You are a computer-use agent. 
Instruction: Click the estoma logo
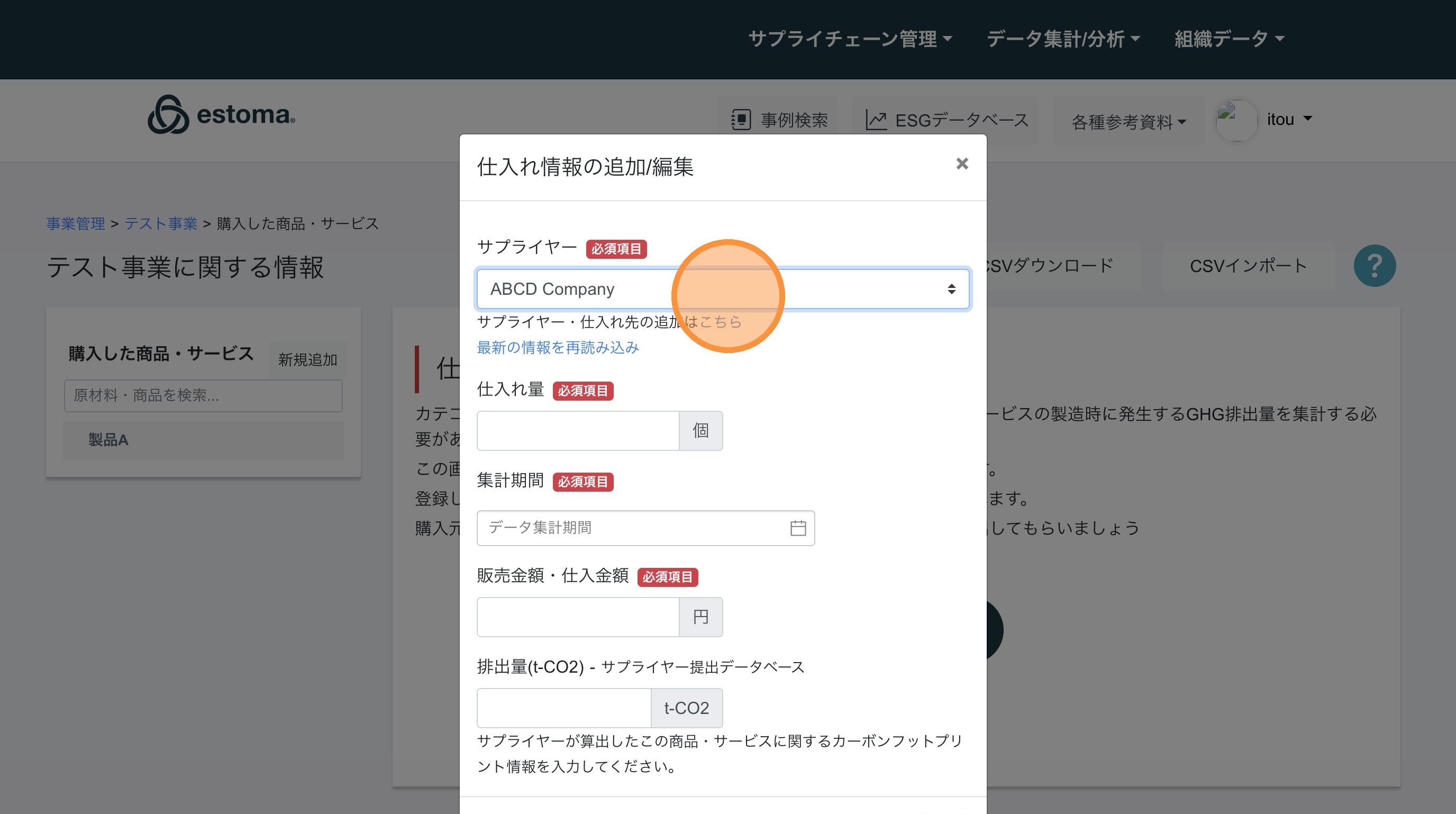[x=221, y=114]
